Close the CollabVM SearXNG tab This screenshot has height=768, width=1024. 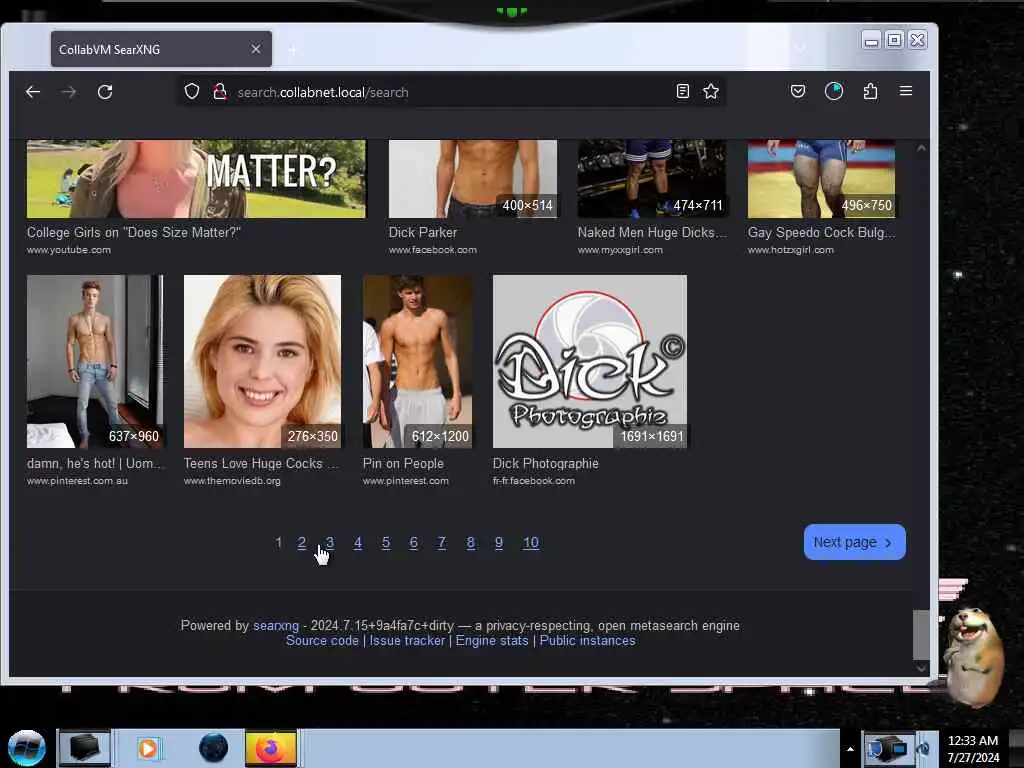(x=256, y=49)
